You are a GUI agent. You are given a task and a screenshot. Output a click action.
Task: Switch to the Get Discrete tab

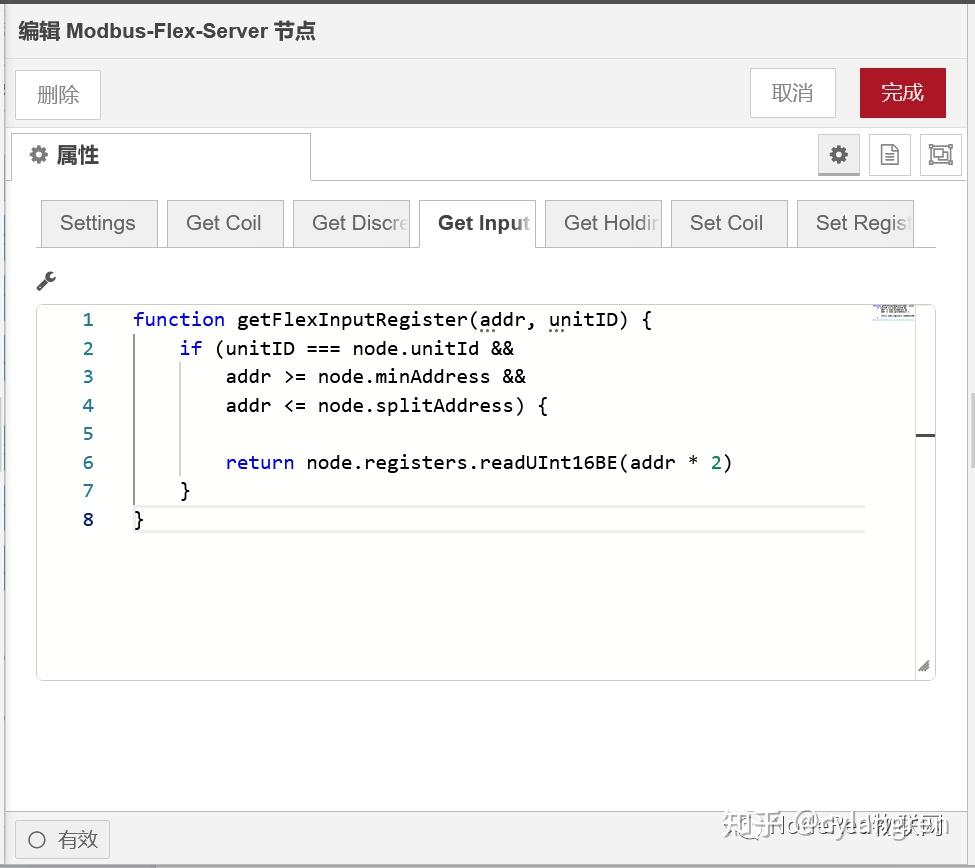[x=355, y=223]
